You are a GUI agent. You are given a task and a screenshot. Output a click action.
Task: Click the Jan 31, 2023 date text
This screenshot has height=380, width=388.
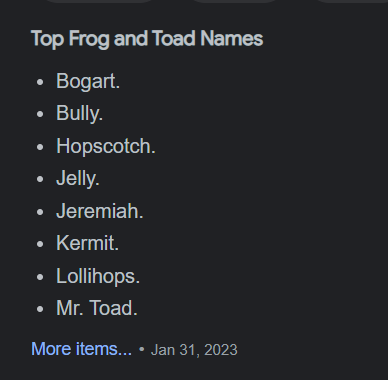coord(194,350)
